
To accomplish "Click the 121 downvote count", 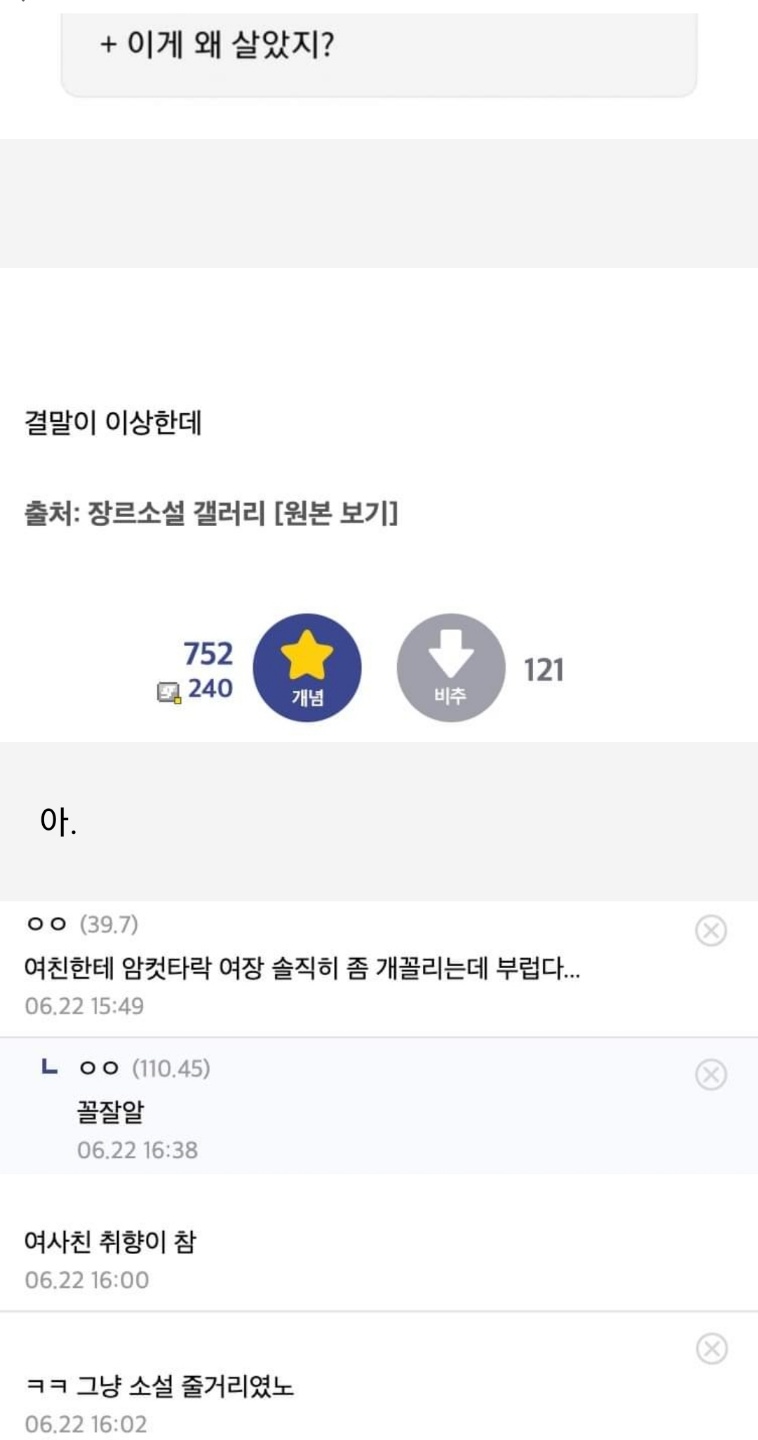I will 544,670.
